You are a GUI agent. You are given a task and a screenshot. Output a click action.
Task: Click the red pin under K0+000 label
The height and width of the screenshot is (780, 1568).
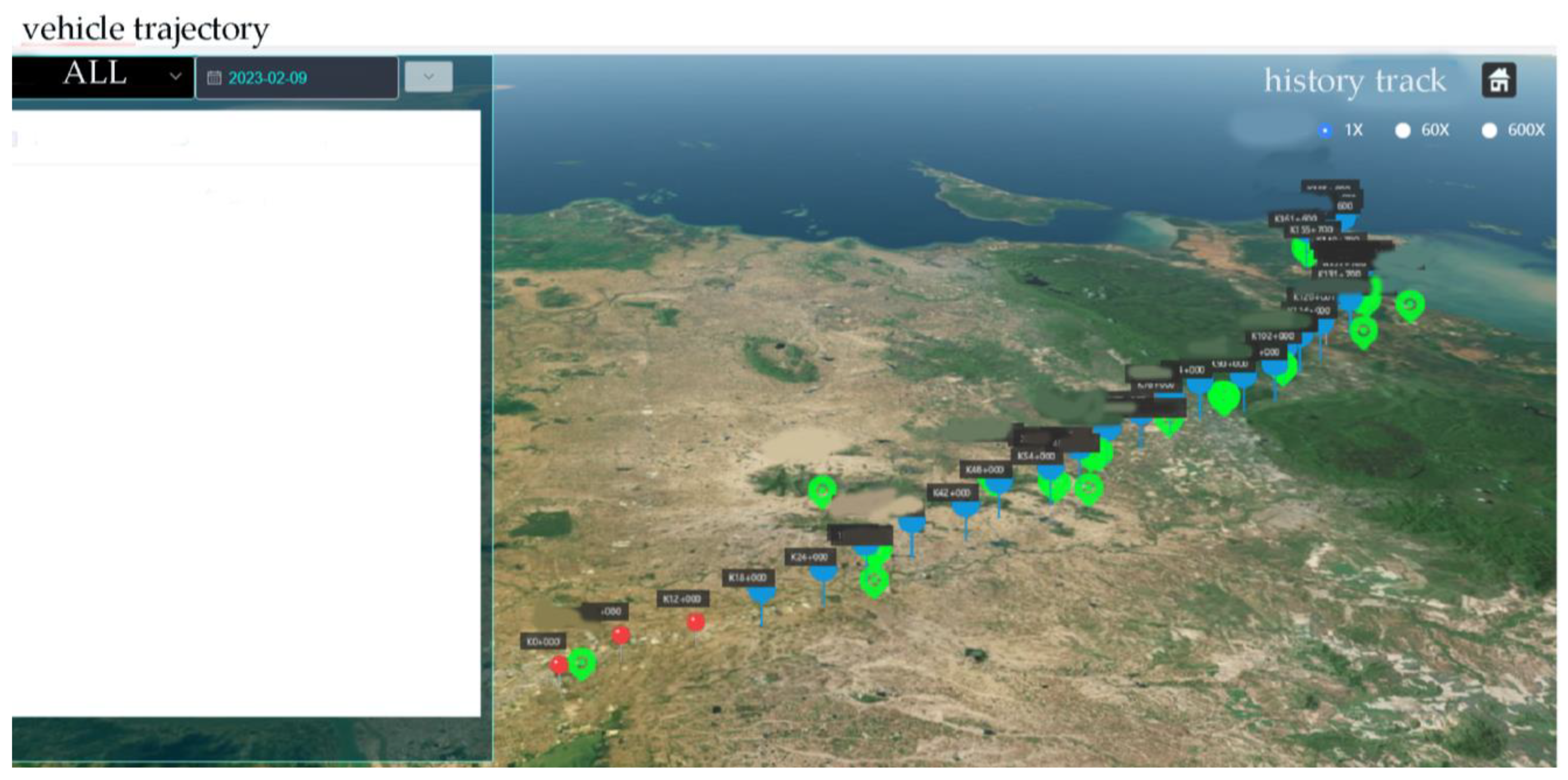pyautogui.click(x=558, y=664)
